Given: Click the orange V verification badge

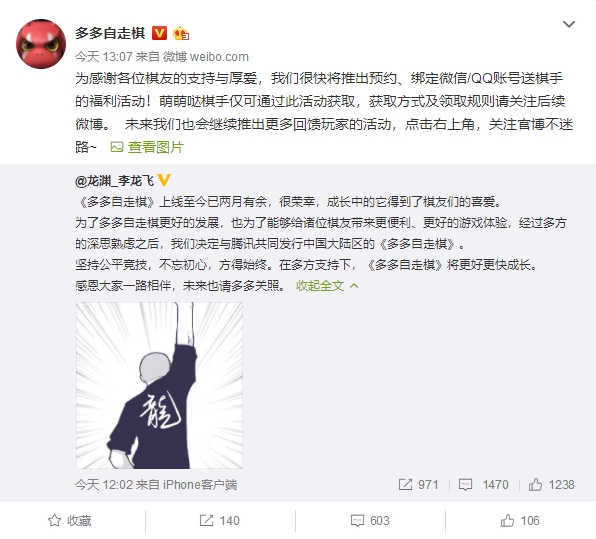Looking at the screenshot, I should tap(159, 33).
